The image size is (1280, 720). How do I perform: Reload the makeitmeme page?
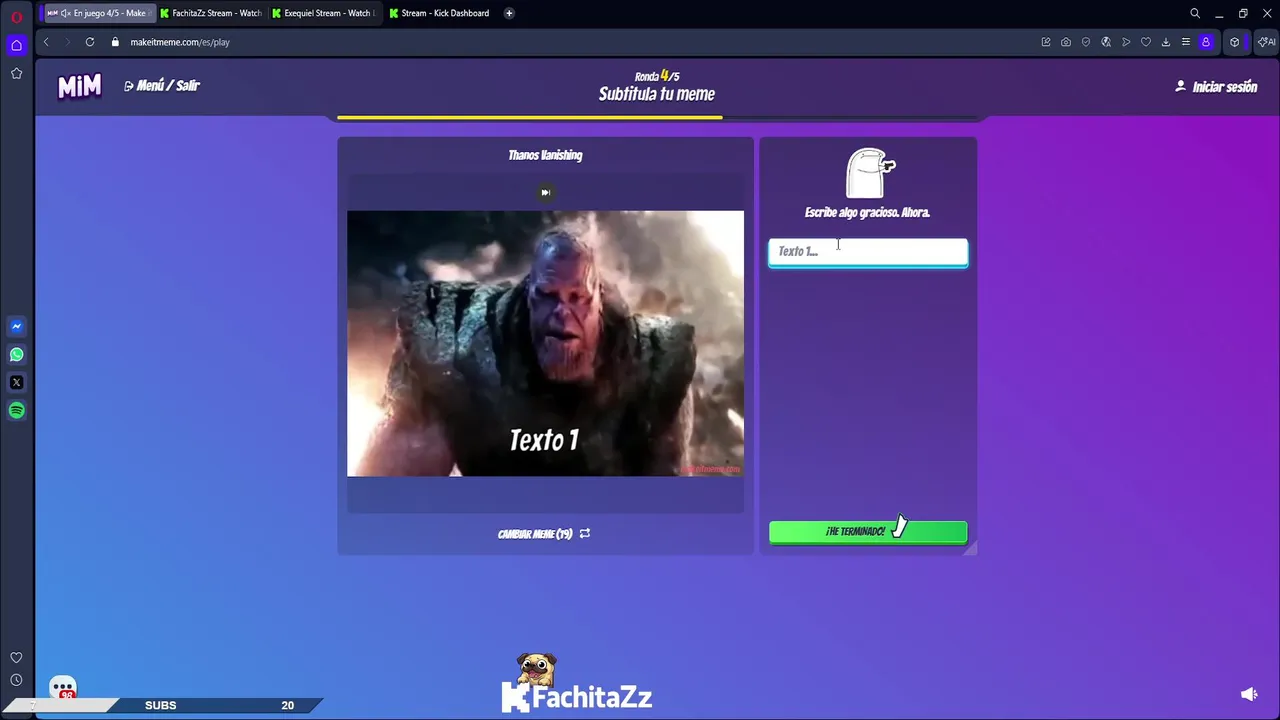(x=90, y=42)
